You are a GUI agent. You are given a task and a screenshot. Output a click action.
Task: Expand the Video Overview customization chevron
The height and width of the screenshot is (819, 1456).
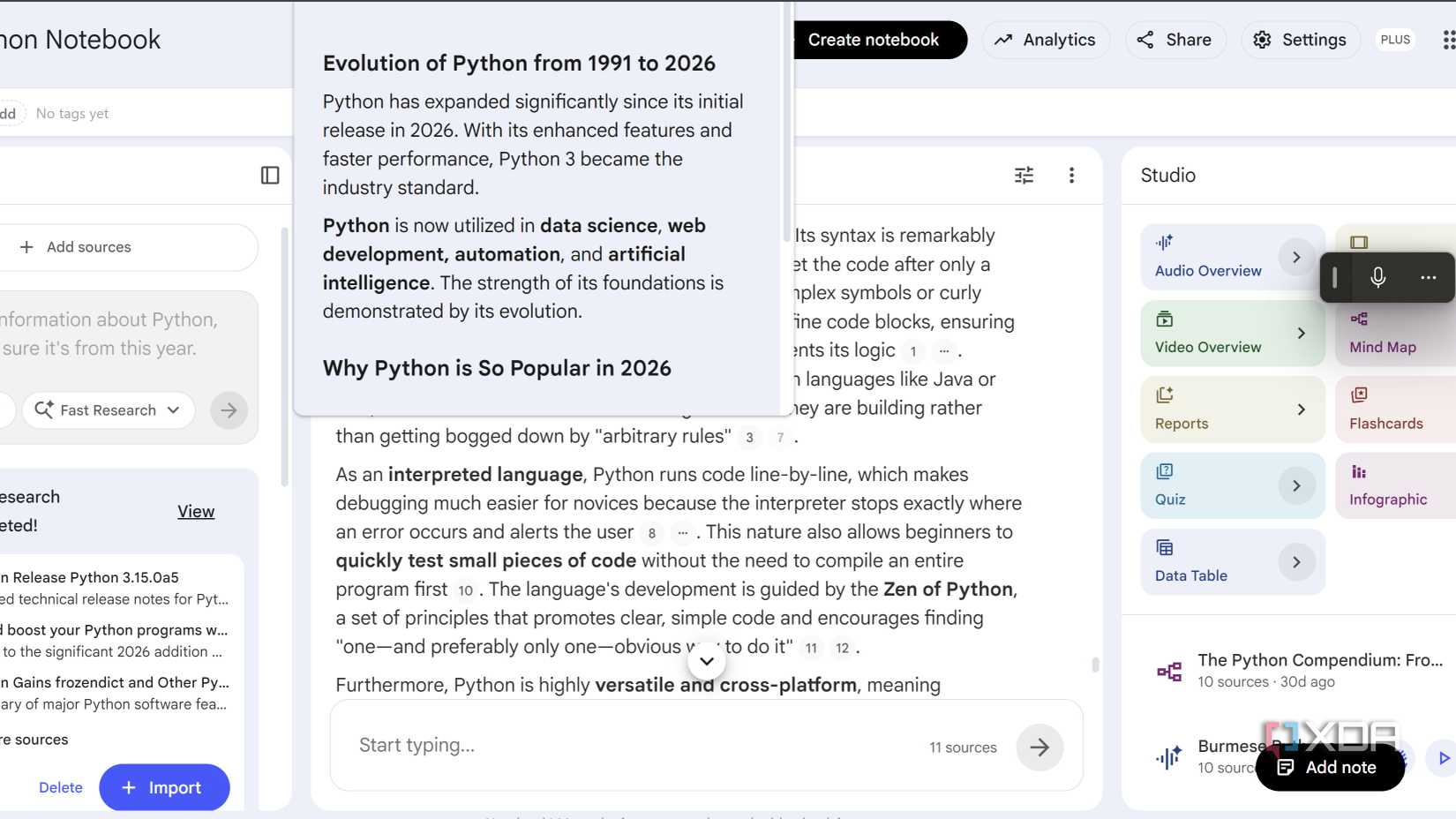point(1301,334)
